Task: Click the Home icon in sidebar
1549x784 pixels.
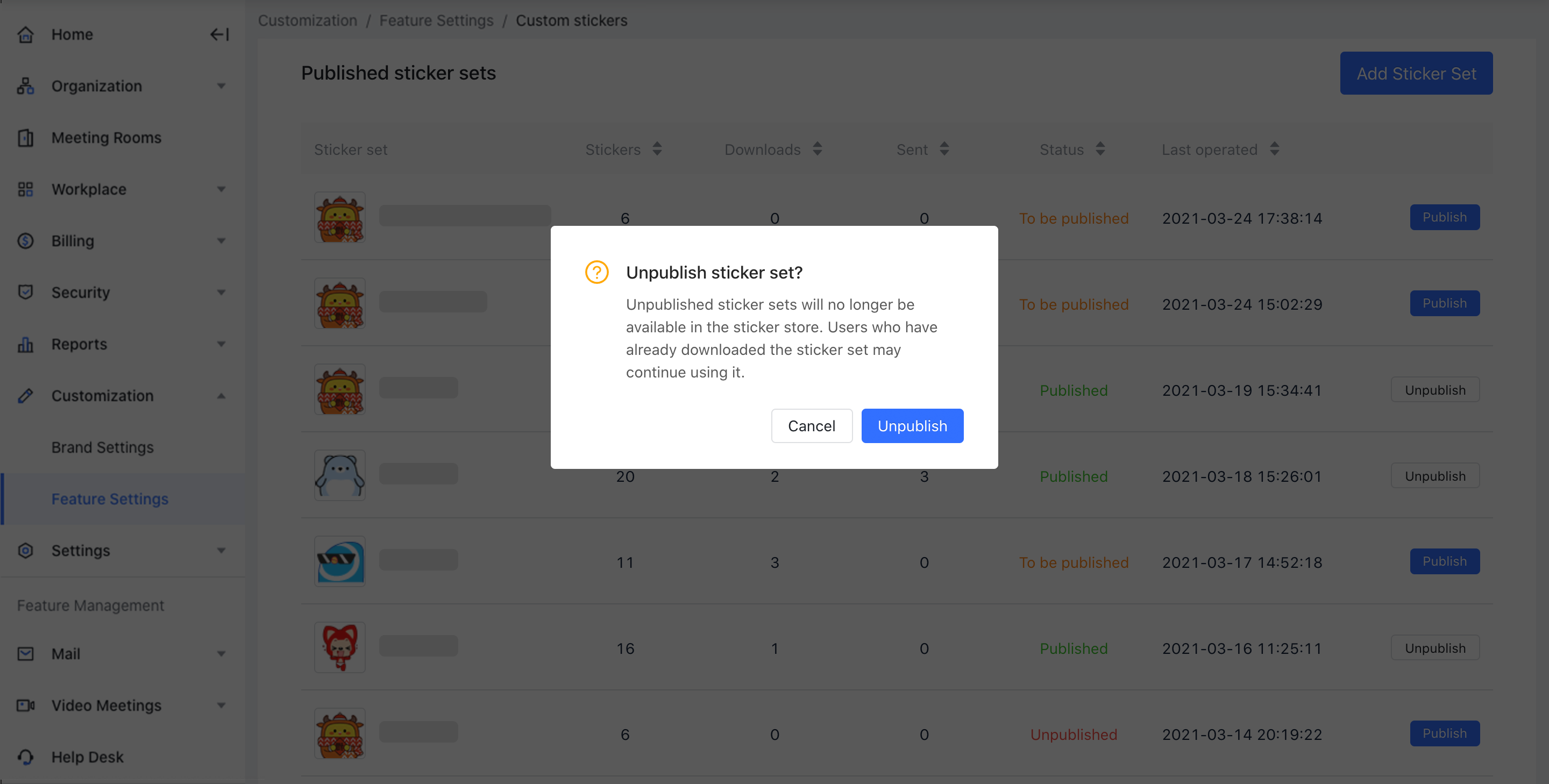Action: click(x=25, y=34)
